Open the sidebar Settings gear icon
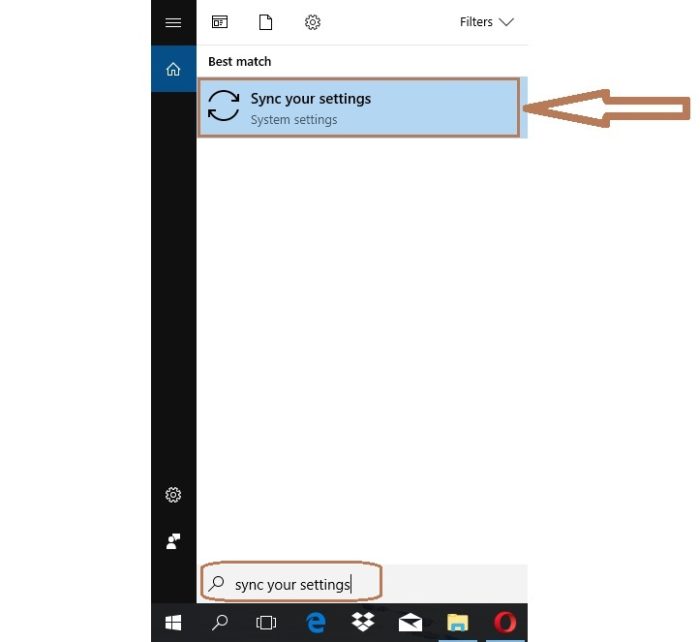The height and width of the screenshot is (642, 700). pos(173,495)
